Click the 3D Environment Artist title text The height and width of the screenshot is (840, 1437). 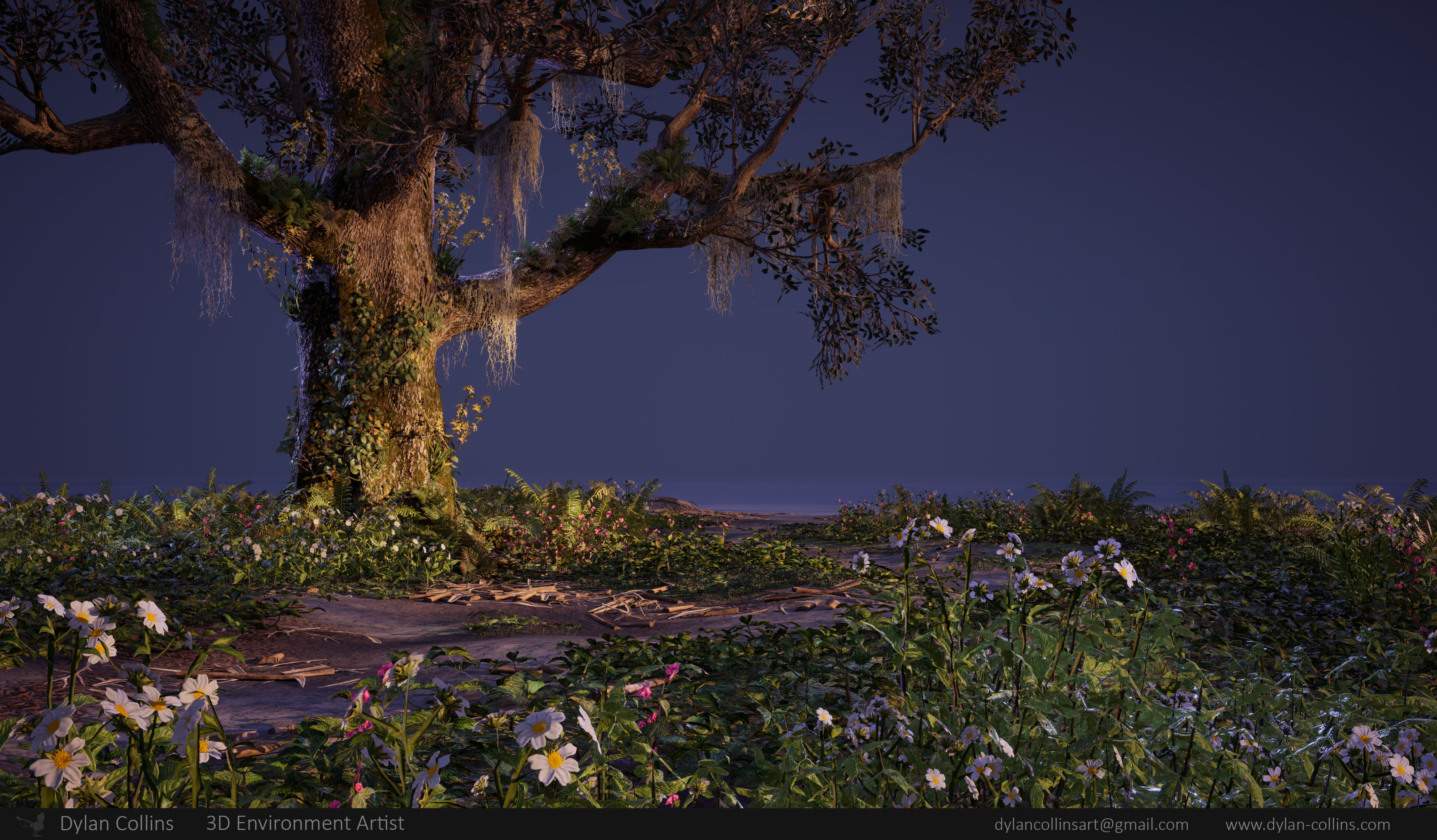[305, 824]
